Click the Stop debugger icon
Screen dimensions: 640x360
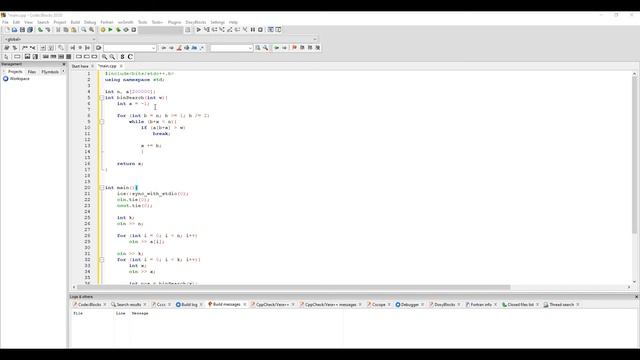coord(260,30)
